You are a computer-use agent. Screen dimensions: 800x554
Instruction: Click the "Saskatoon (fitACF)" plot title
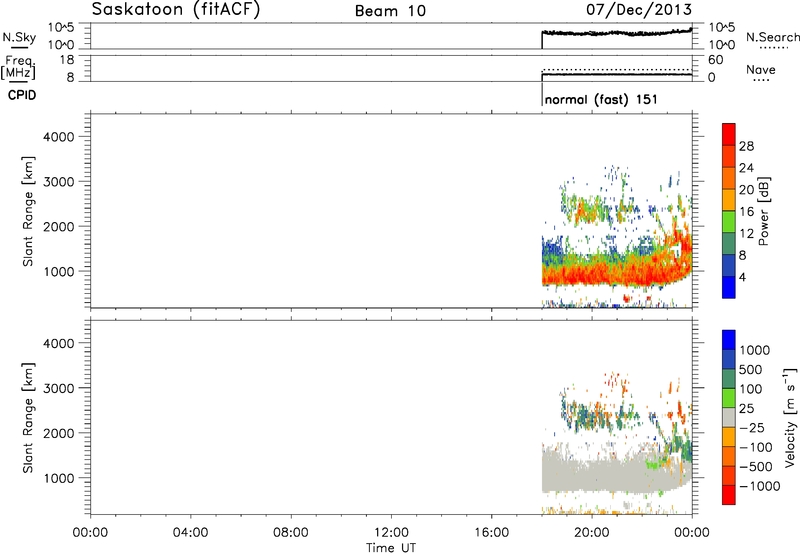[x=176, y=9]
